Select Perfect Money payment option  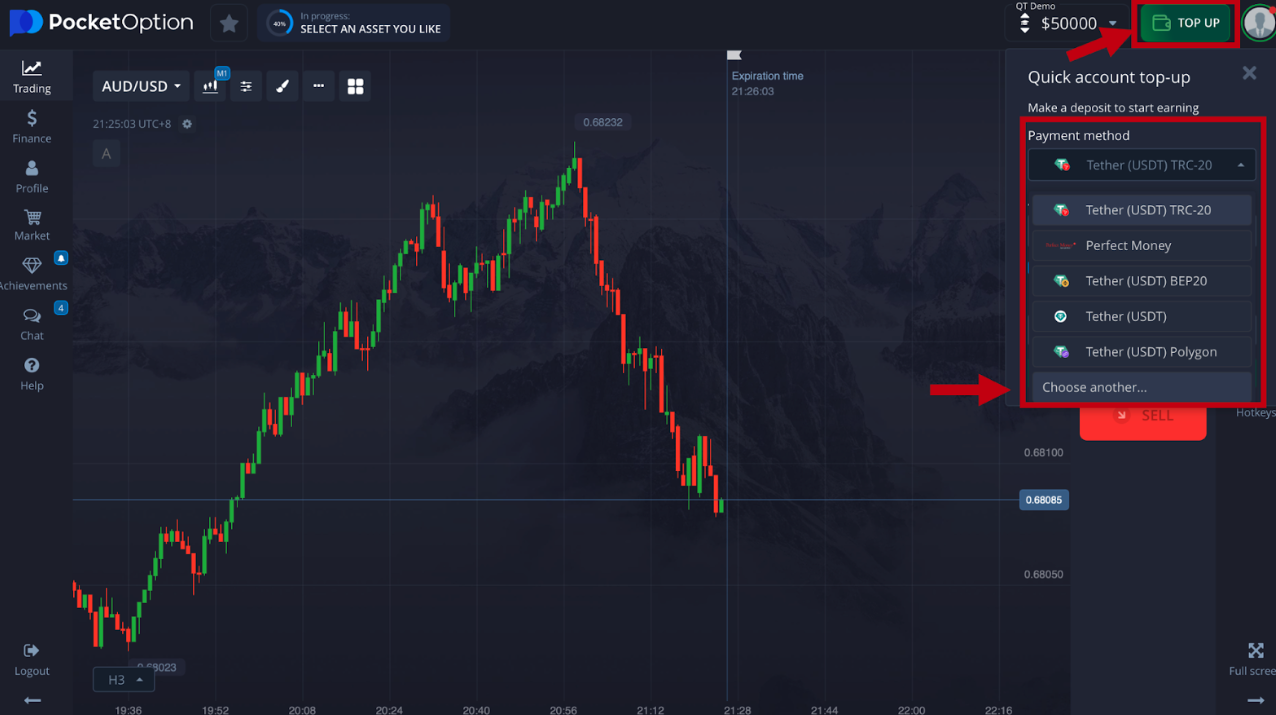pos(1142,245)
